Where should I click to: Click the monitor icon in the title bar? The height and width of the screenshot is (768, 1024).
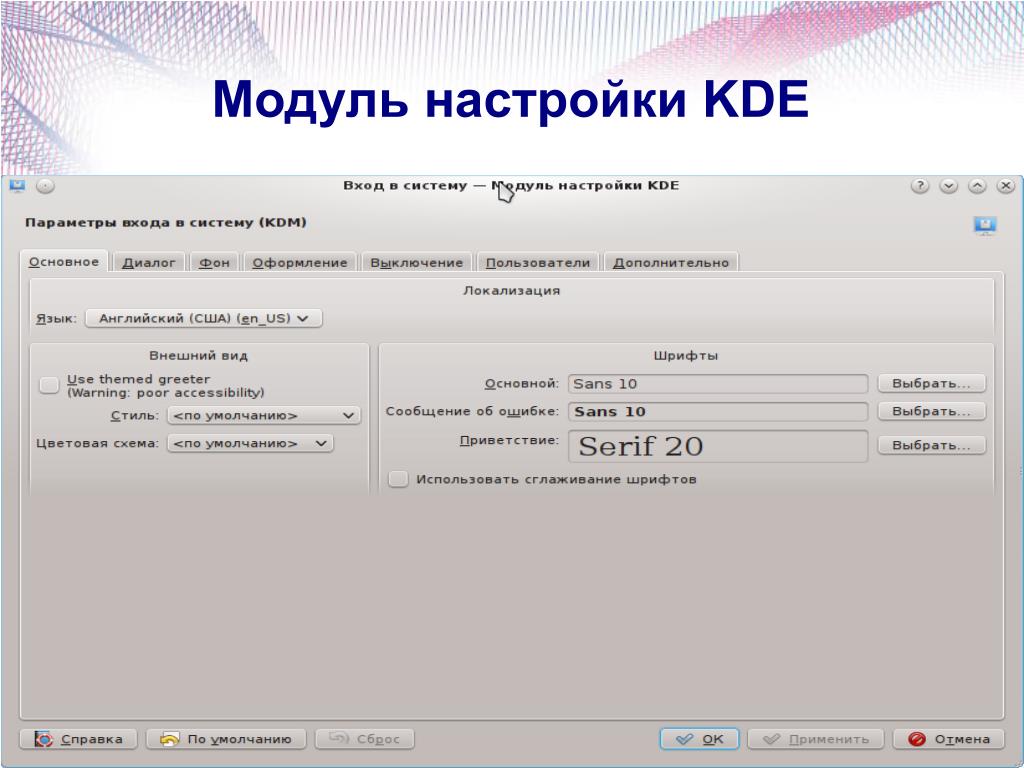click(17, 186)
